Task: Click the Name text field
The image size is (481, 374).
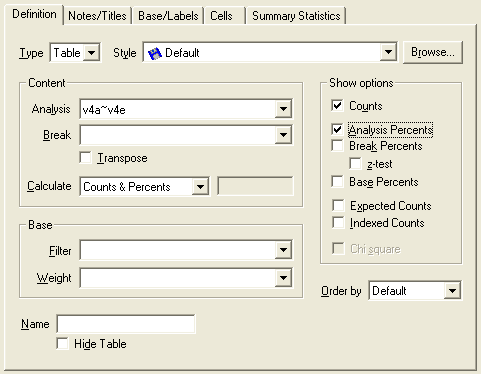Action: [x=126, y=324]
